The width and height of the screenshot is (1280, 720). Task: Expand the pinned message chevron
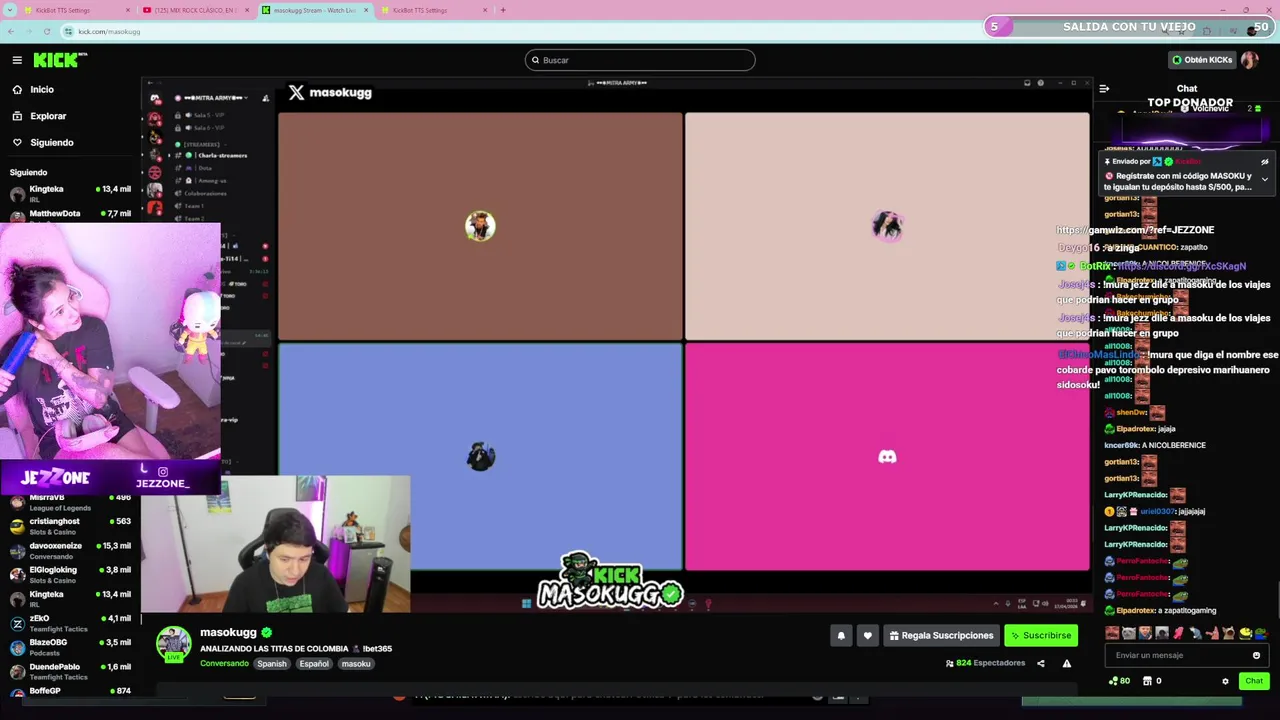(1265, 180)
